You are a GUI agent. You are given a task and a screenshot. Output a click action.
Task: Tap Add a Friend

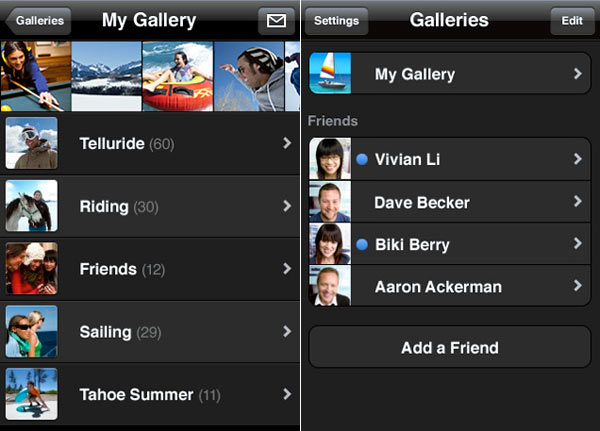click(449, 348)
